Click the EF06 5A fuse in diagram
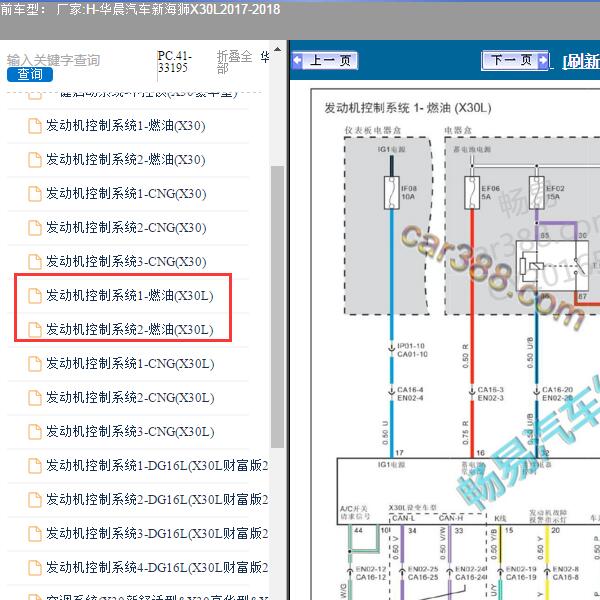Viewport: 600px width, 600px height. point(472,192)
